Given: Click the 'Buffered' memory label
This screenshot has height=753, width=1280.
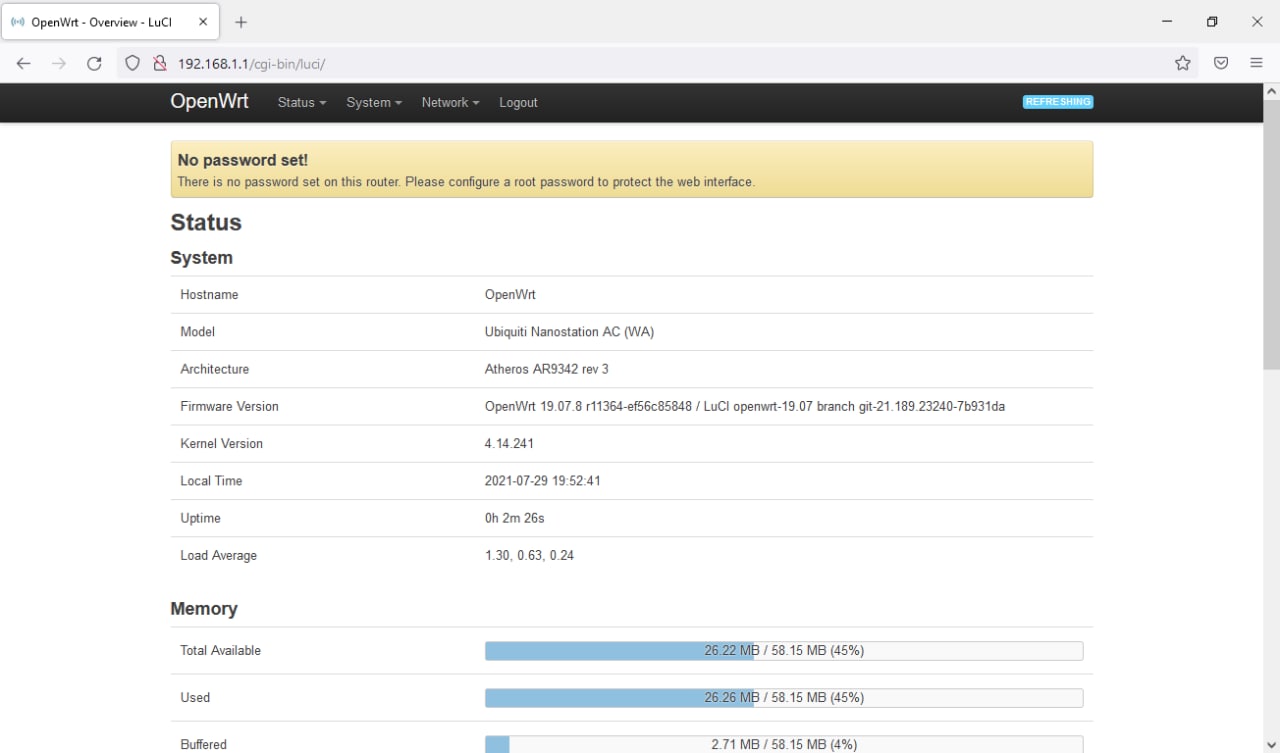Looking at the screenshot, I should 203,745.
